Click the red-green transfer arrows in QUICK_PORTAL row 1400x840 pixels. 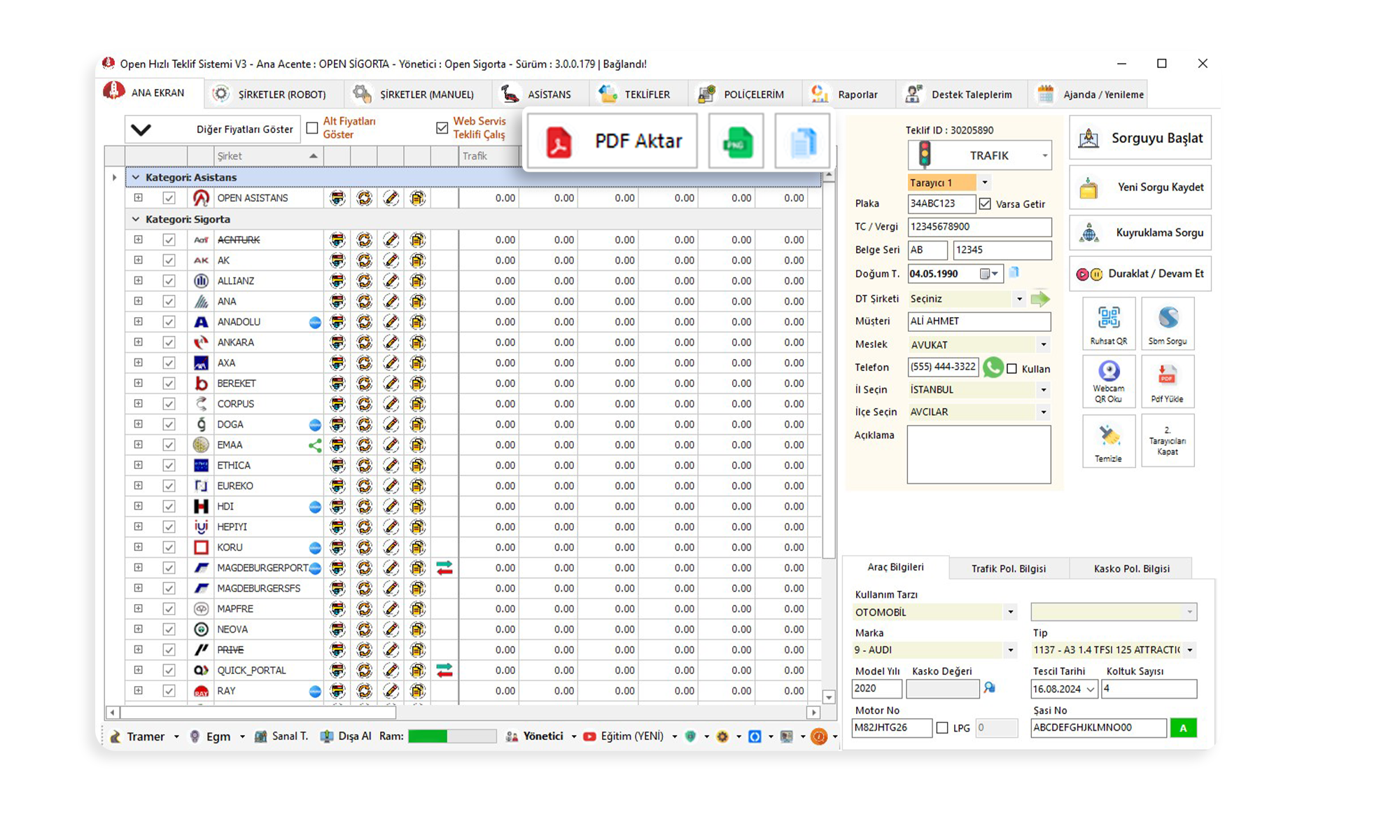pos(444,671)
